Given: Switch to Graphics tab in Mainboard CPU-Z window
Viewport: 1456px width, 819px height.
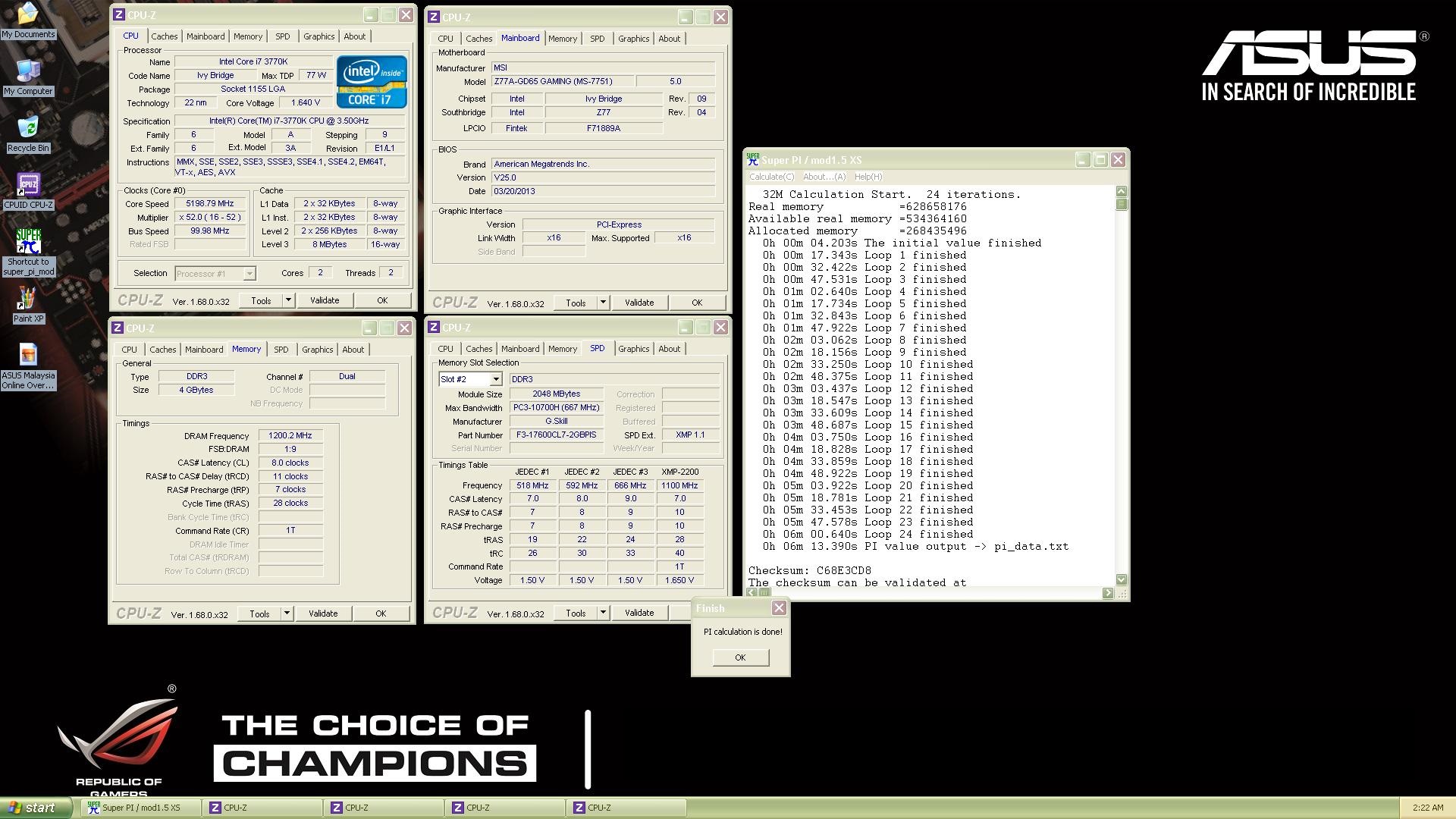Looking at the screenshot, I should click(633, 39).
